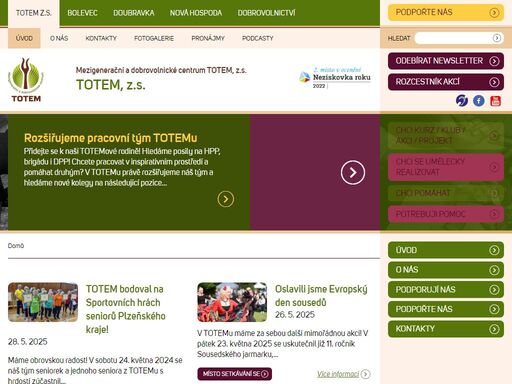Open KONTAKTY in the green sidebar
512x384 pixels.
[x=446, y=329]
